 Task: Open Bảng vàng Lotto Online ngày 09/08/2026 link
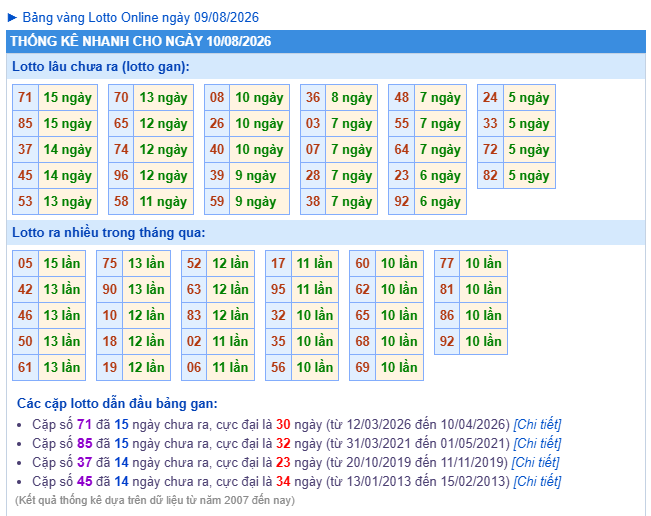(x=140, y=17)
